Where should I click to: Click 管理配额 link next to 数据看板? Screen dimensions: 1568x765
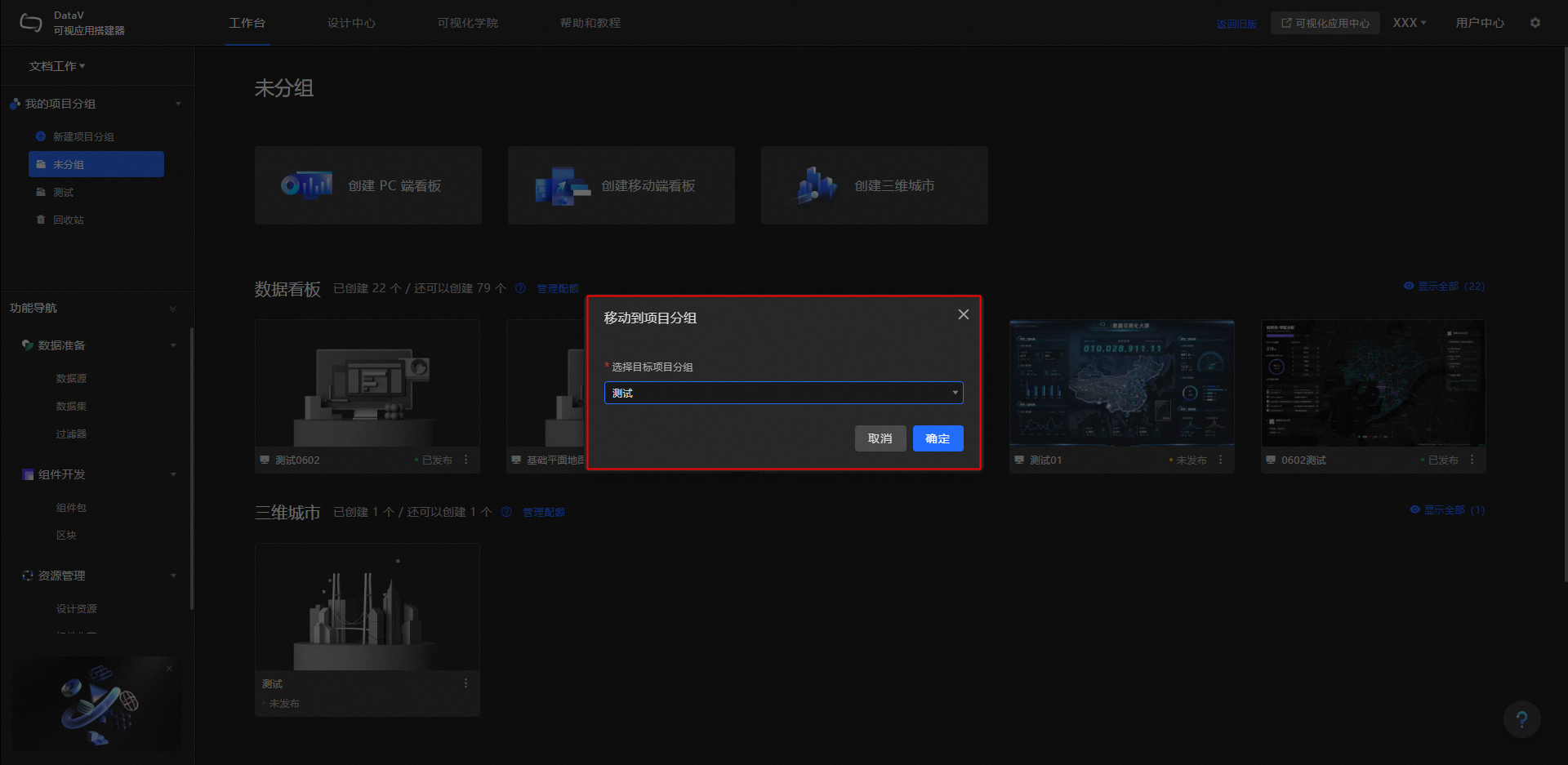[x=558, y=288]
